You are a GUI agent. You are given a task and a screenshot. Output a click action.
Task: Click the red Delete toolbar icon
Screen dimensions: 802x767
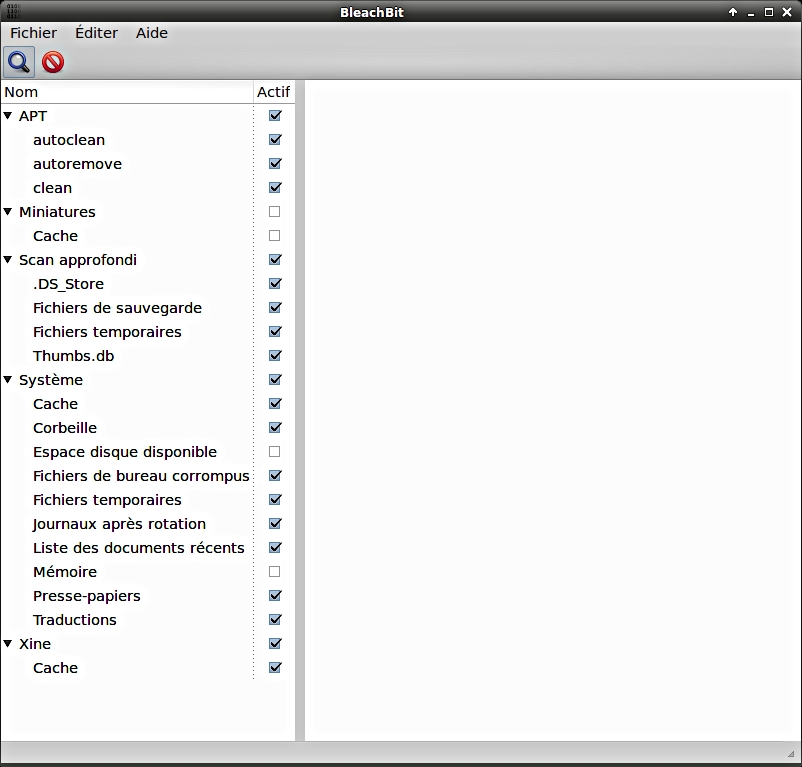click(53, 62)
